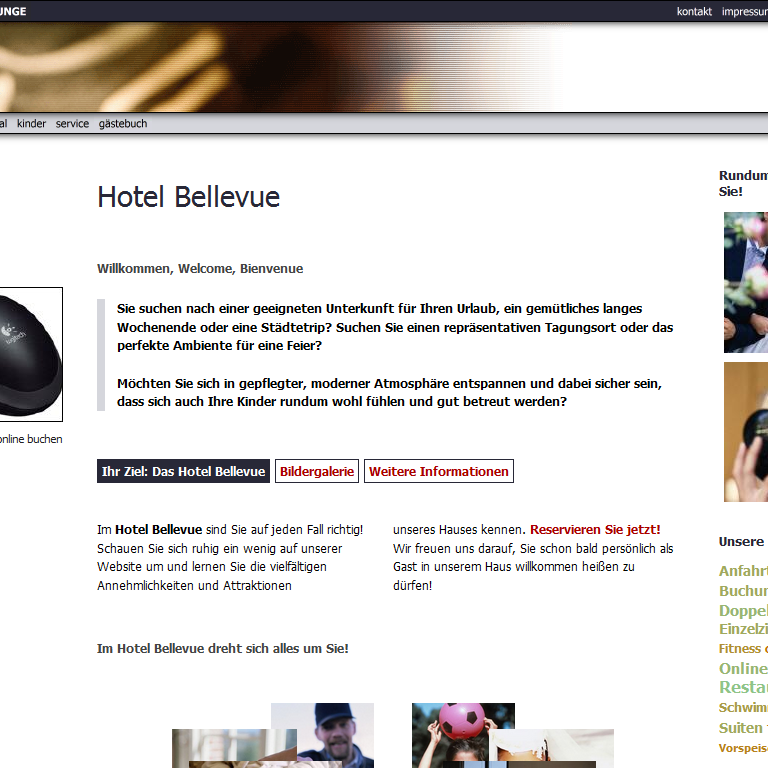This screenshot has height=768, width=768.
Task: Click the Schwimmbad tag in sidebar
Action: [743, 708]
